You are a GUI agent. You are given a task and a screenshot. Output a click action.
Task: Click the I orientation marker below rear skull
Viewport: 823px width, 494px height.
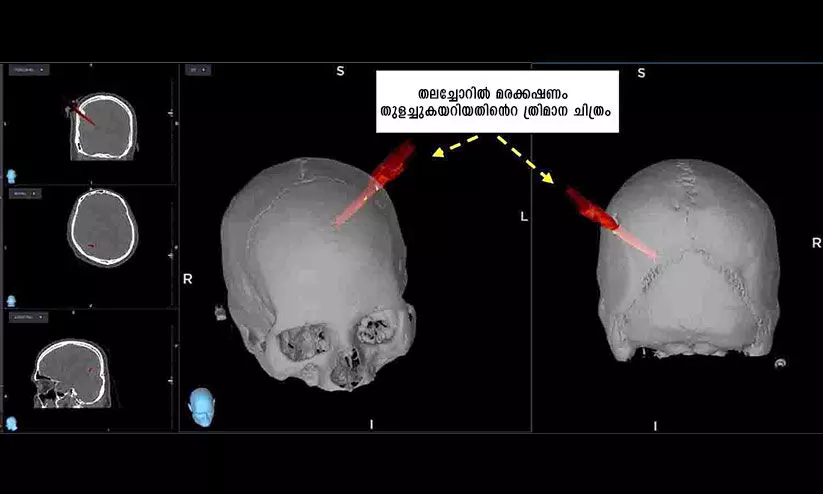[655, 425]
